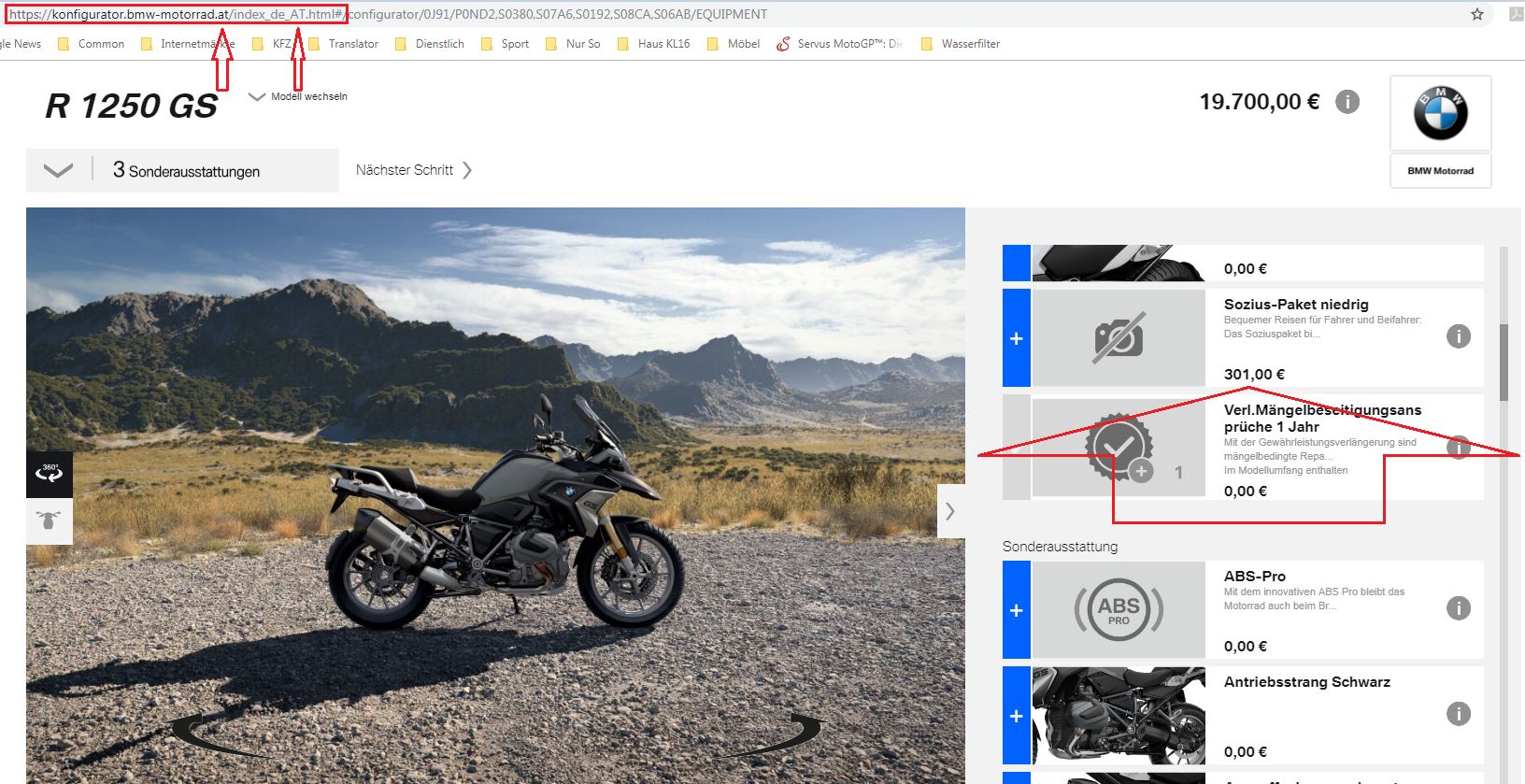The image size is (1525, 784).
Task: Open the Translator bookmarks folder
Action: coord(343,44)
